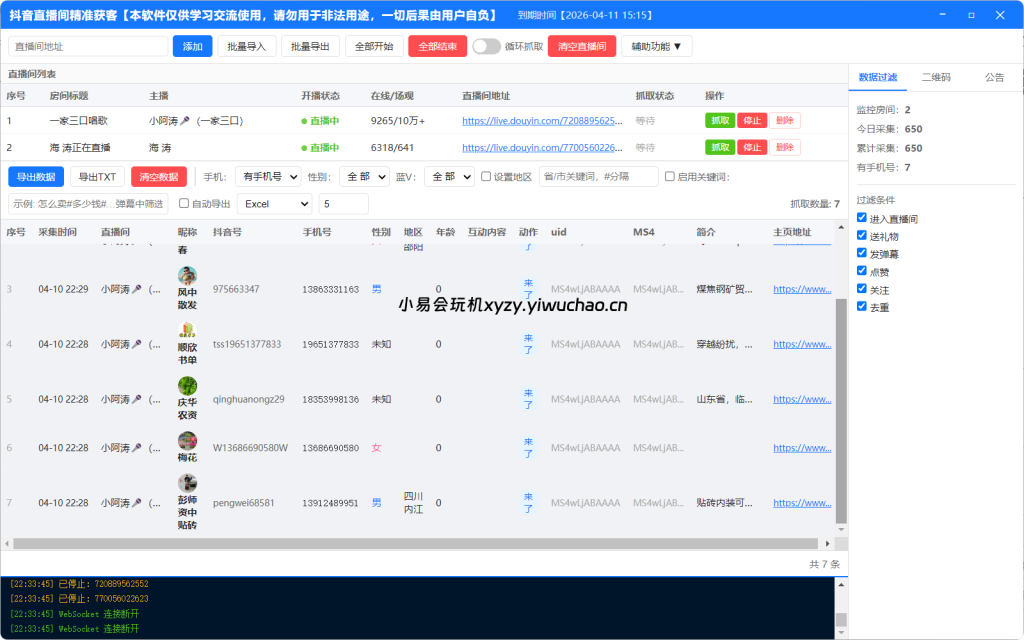Click the 直播间地址 input field
Image resolution: width=1024 pixels, height=640 pixels.
pos(85,46)
